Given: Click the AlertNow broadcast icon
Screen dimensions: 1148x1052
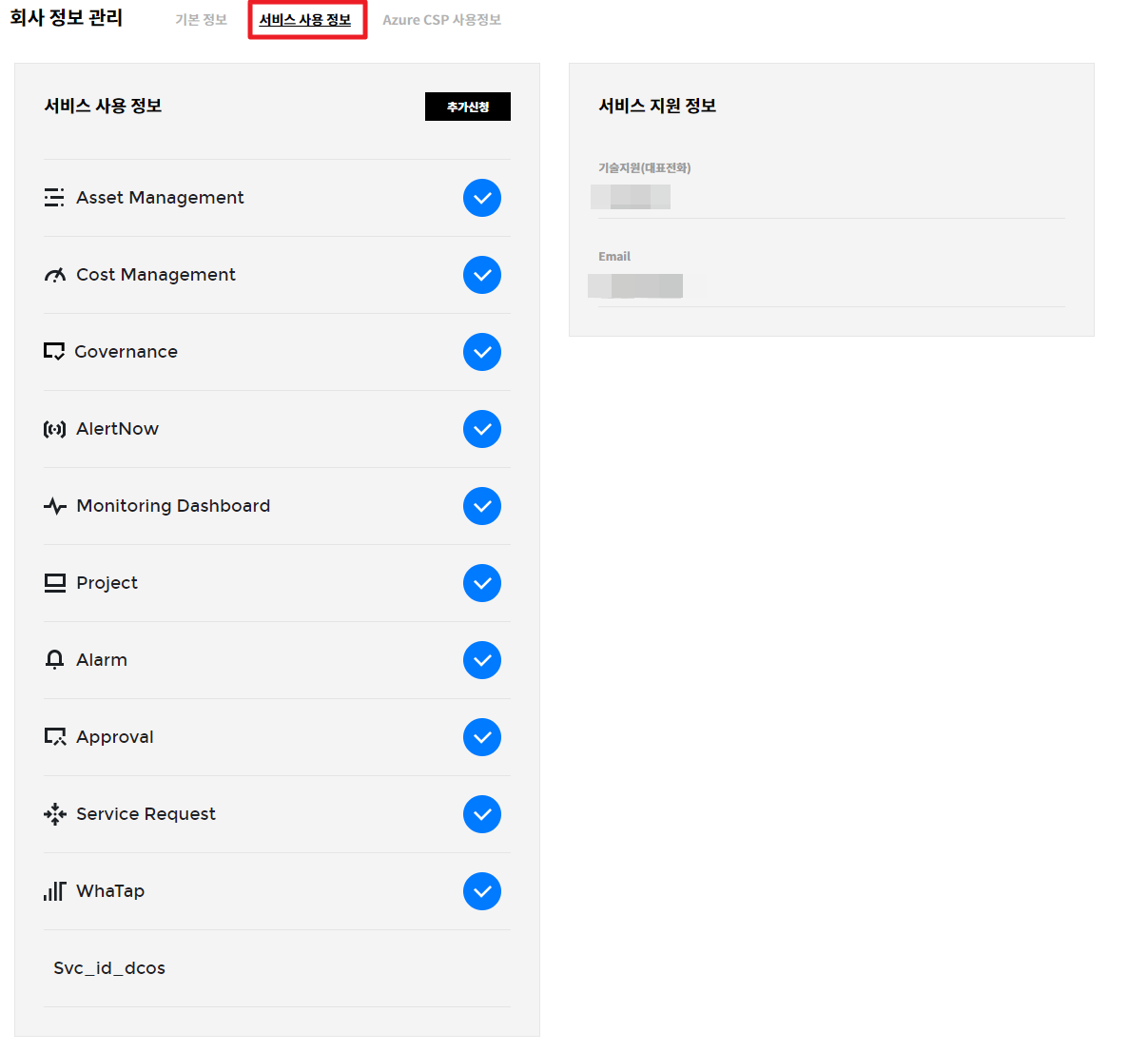Looking at the screenshot, I should [54, 429].
